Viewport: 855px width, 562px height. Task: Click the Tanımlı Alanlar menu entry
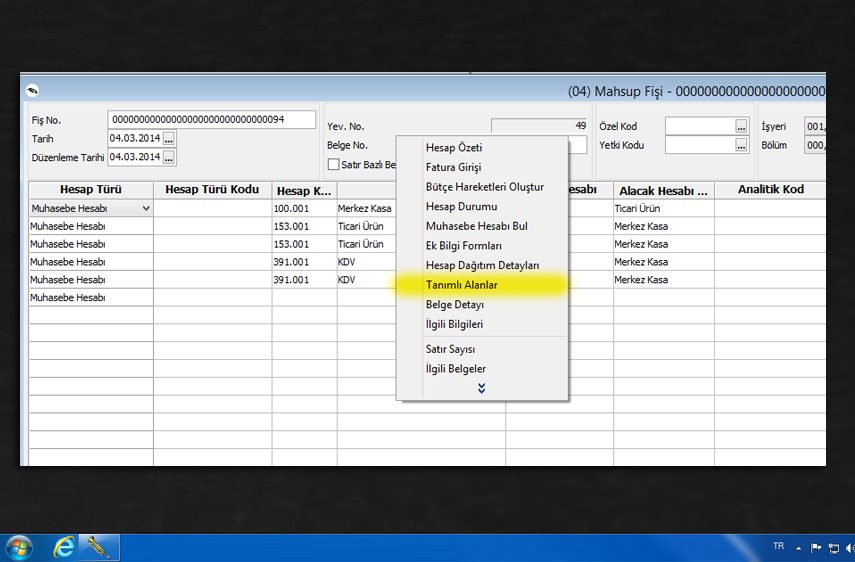pos(461,285)
